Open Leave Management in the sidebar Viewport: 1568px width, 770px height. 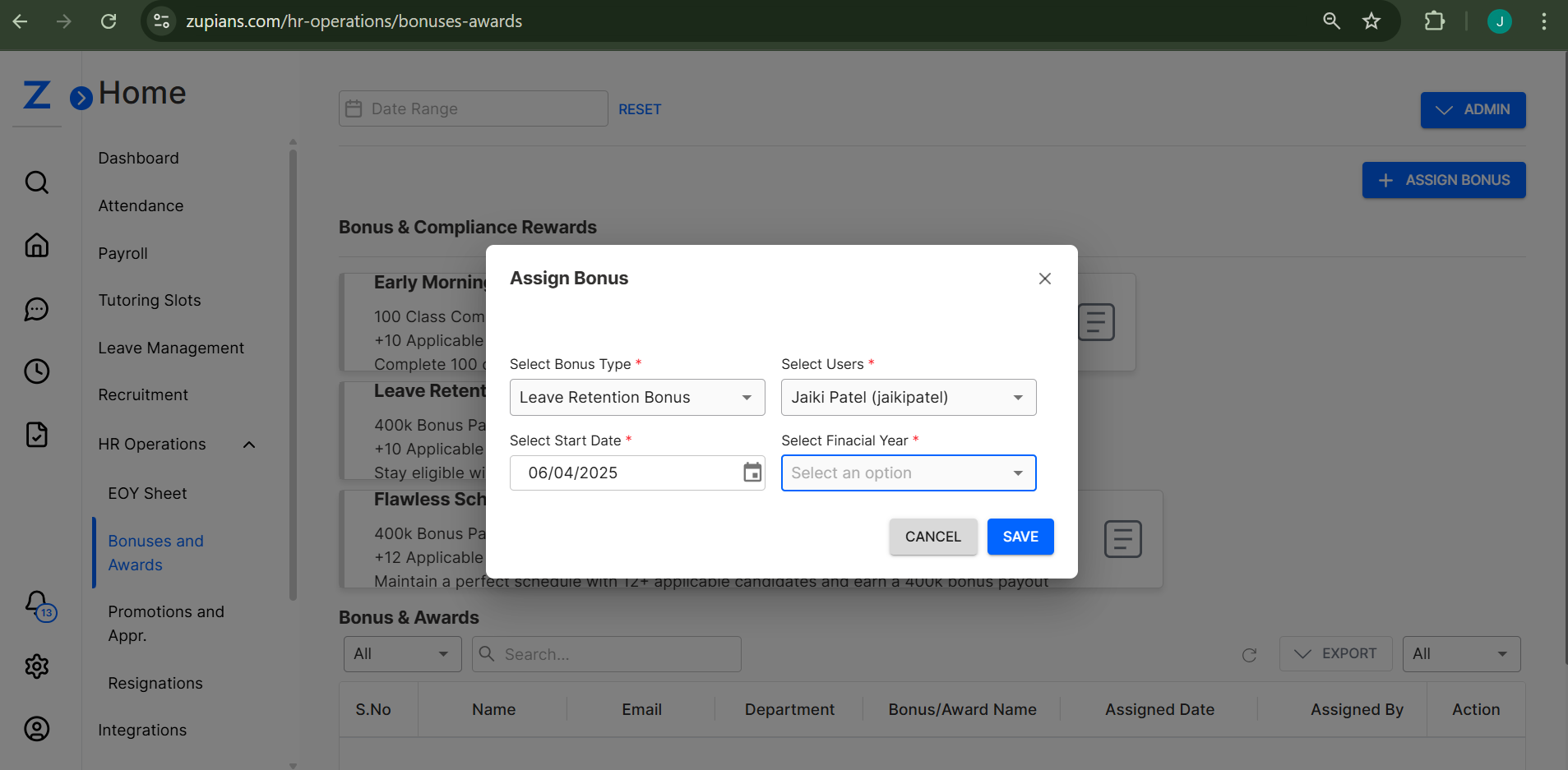pyautogui.click(x=171, y=348)
